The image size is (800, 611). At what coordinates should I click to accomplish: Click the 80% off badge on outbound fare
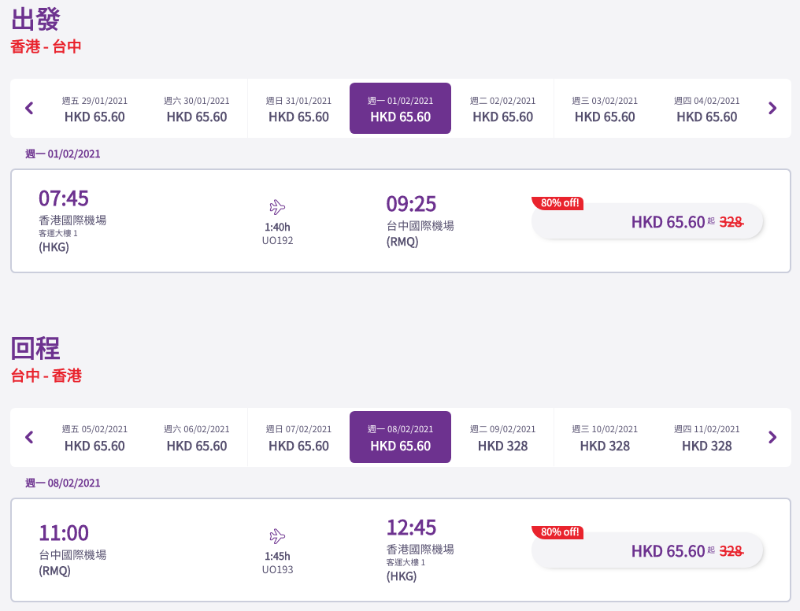coord(558,203)
